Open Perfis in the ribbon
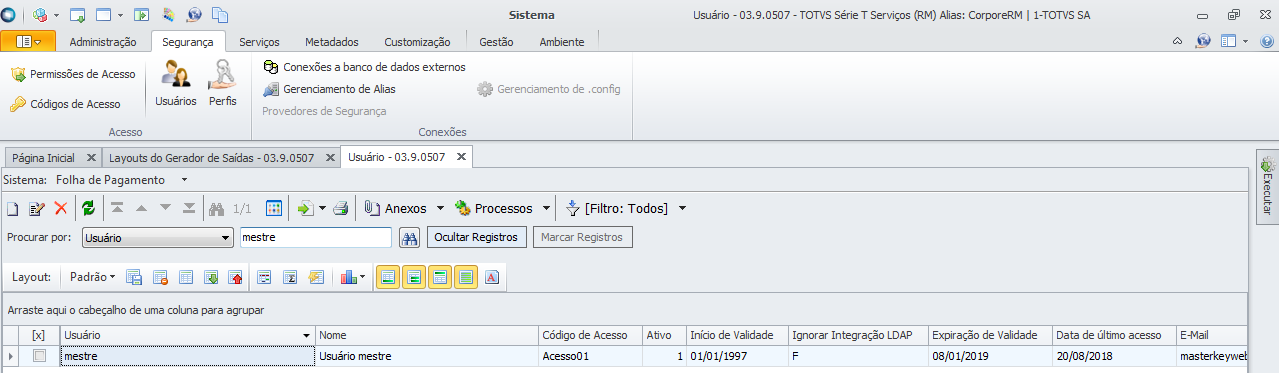 (x=222, y=84)
